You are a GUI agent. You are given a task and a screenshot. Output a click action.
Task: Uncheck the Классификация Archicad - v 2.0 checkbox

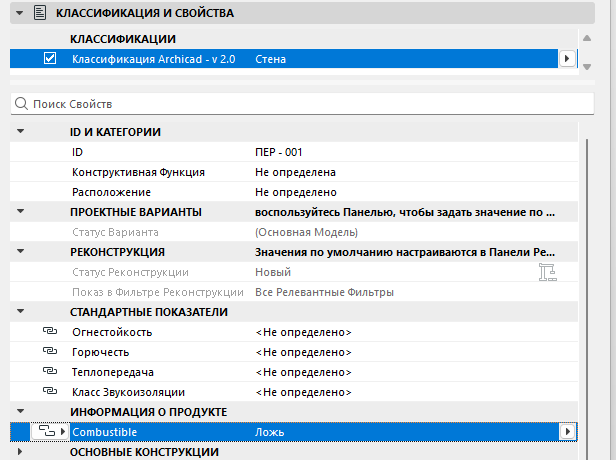click(50, 59)
